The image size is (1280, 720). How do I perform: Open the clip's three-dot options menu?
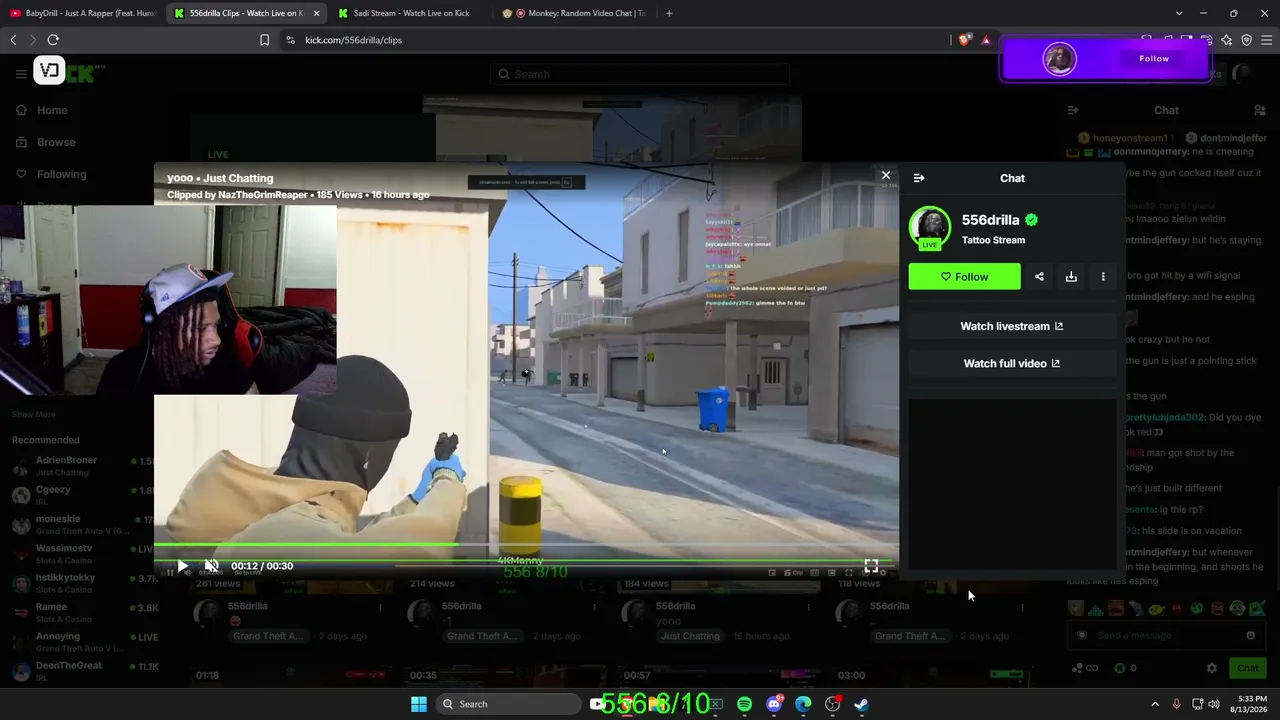coord(1103,277)
